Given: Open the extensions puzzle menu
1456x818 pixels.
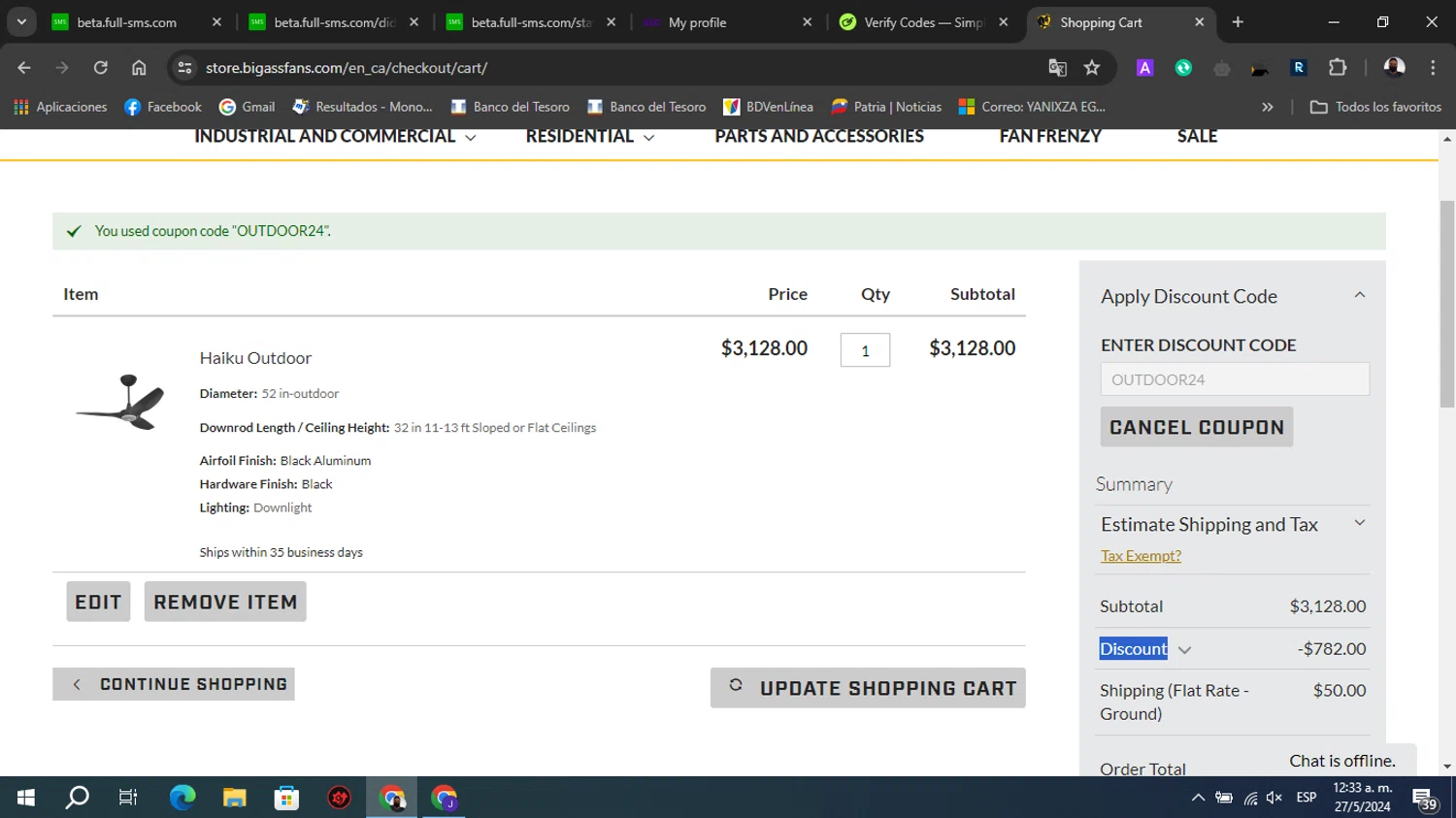Looking at the screenshot, I should pyautogui.click(x=1338, y=68).
